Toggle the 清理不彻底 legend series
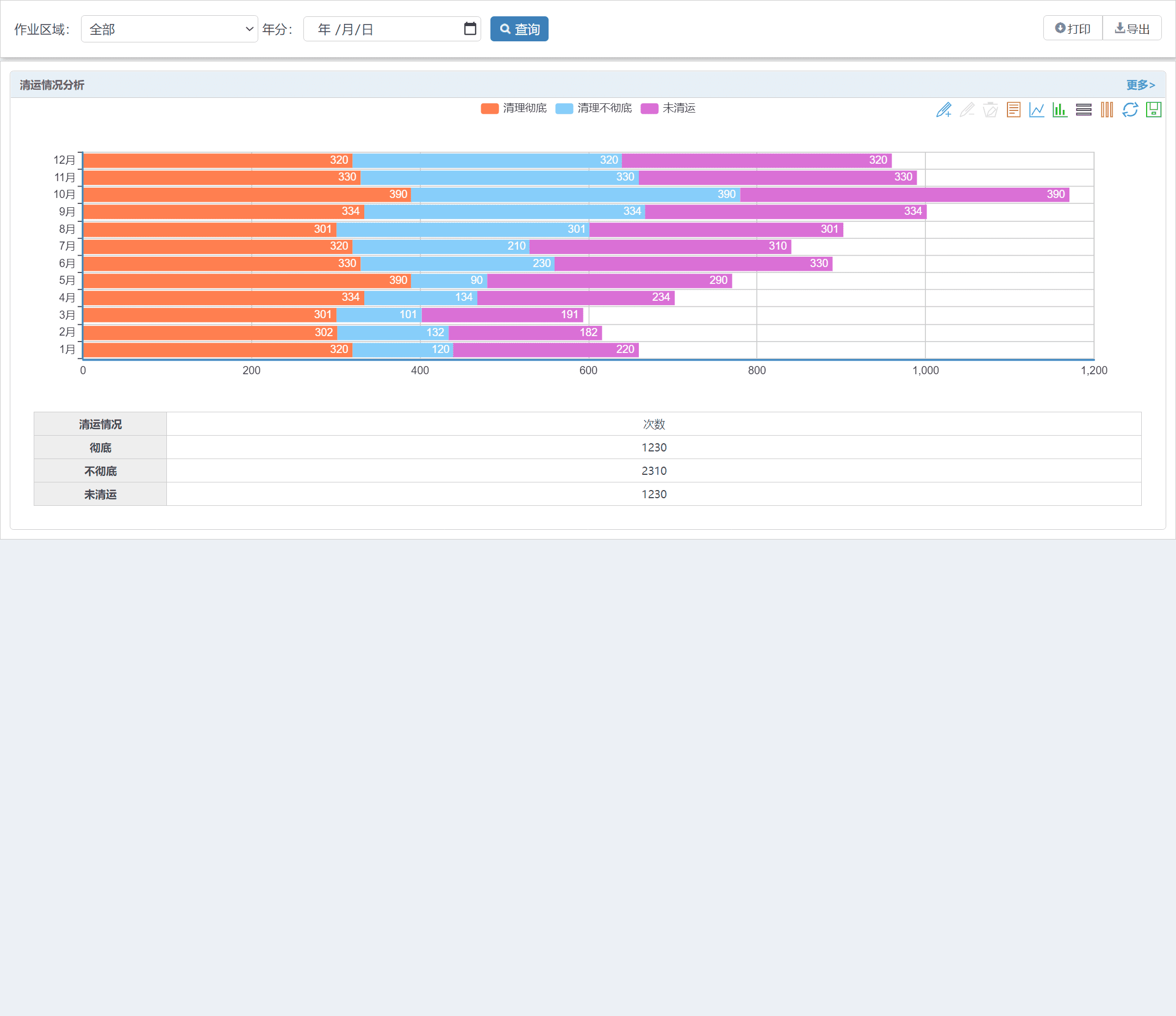The image size is (1176, 1016). (604, 108)
